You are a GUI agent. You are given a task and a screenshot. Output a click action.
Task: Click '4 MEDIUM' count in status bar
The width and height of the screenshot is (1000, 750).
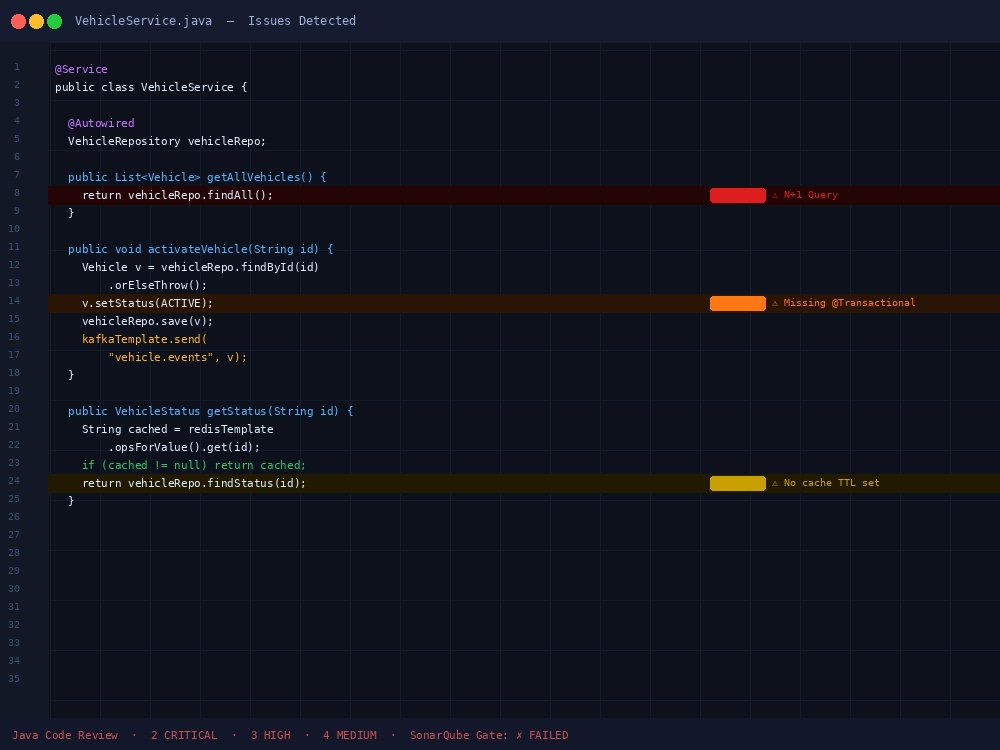click(x=349, y=735)
